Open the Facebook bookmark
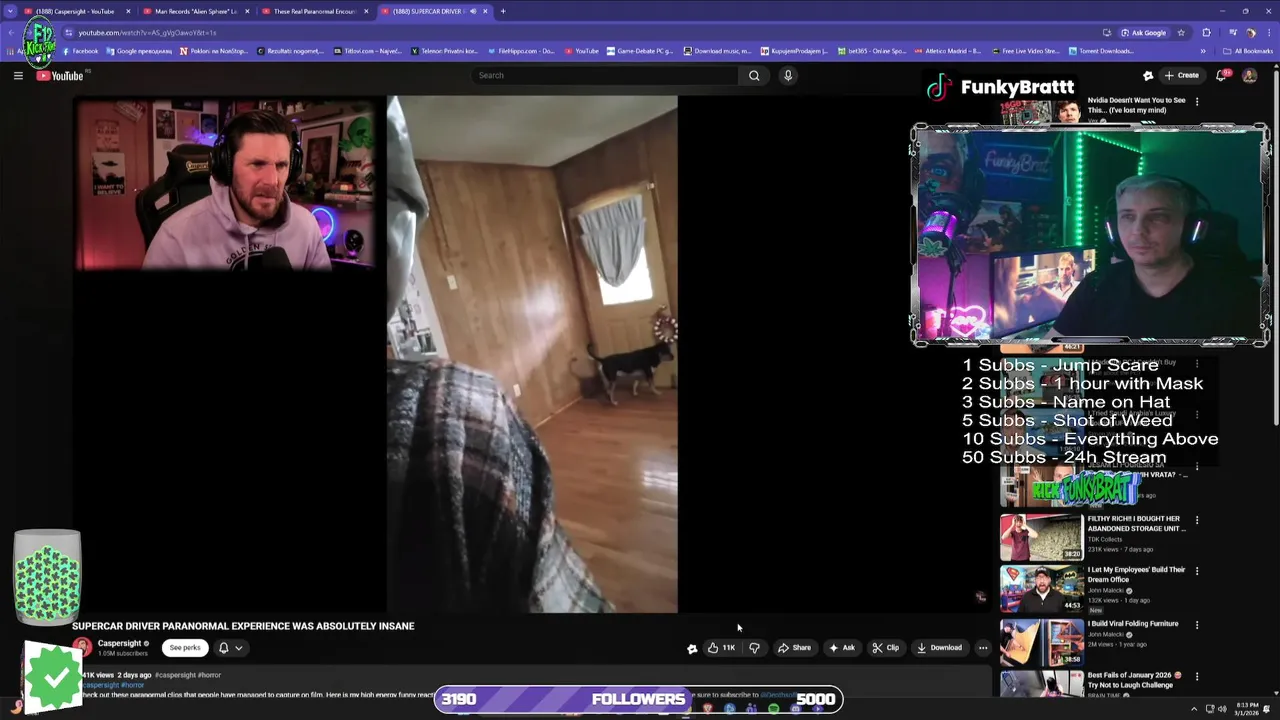 tap(80, 51)
